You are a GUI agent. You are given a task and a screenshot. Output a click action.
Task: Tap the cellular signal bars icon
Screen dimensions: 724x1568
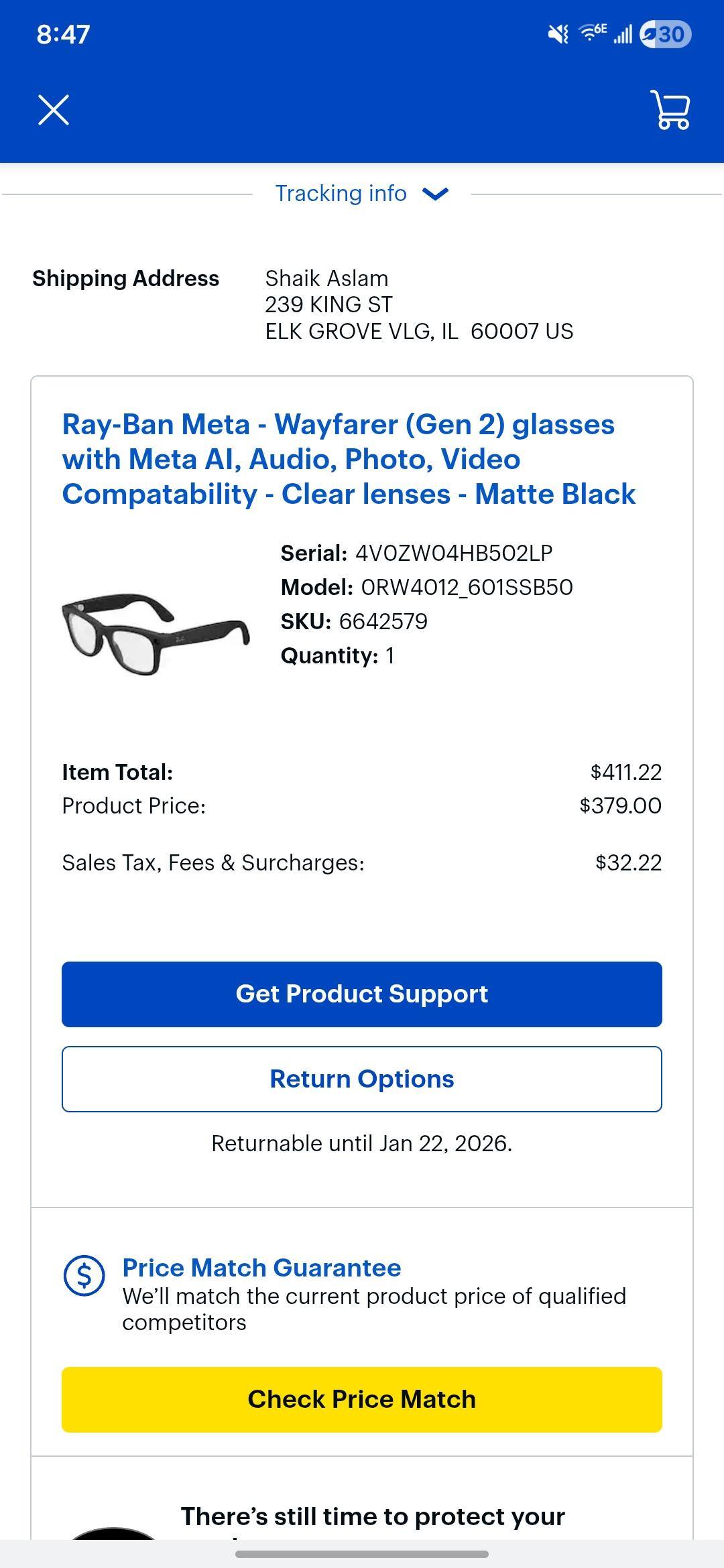(623, 34)
